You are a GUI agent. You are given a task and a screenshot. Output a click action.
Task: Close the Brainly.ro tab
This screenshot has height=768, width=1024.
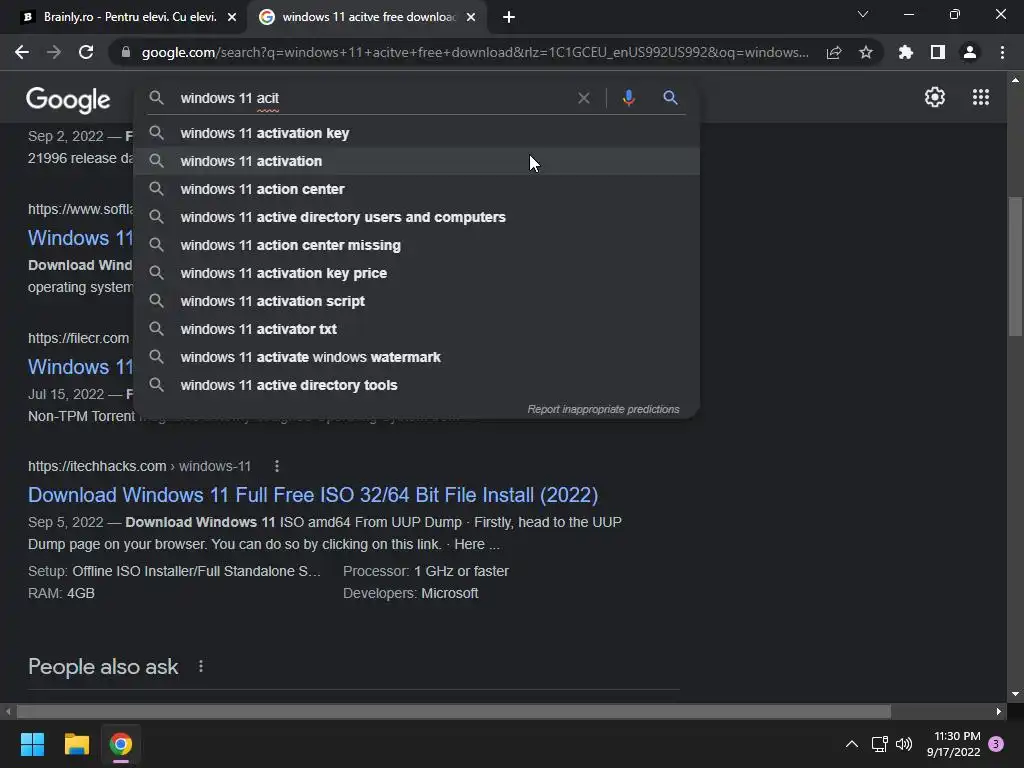232,18
